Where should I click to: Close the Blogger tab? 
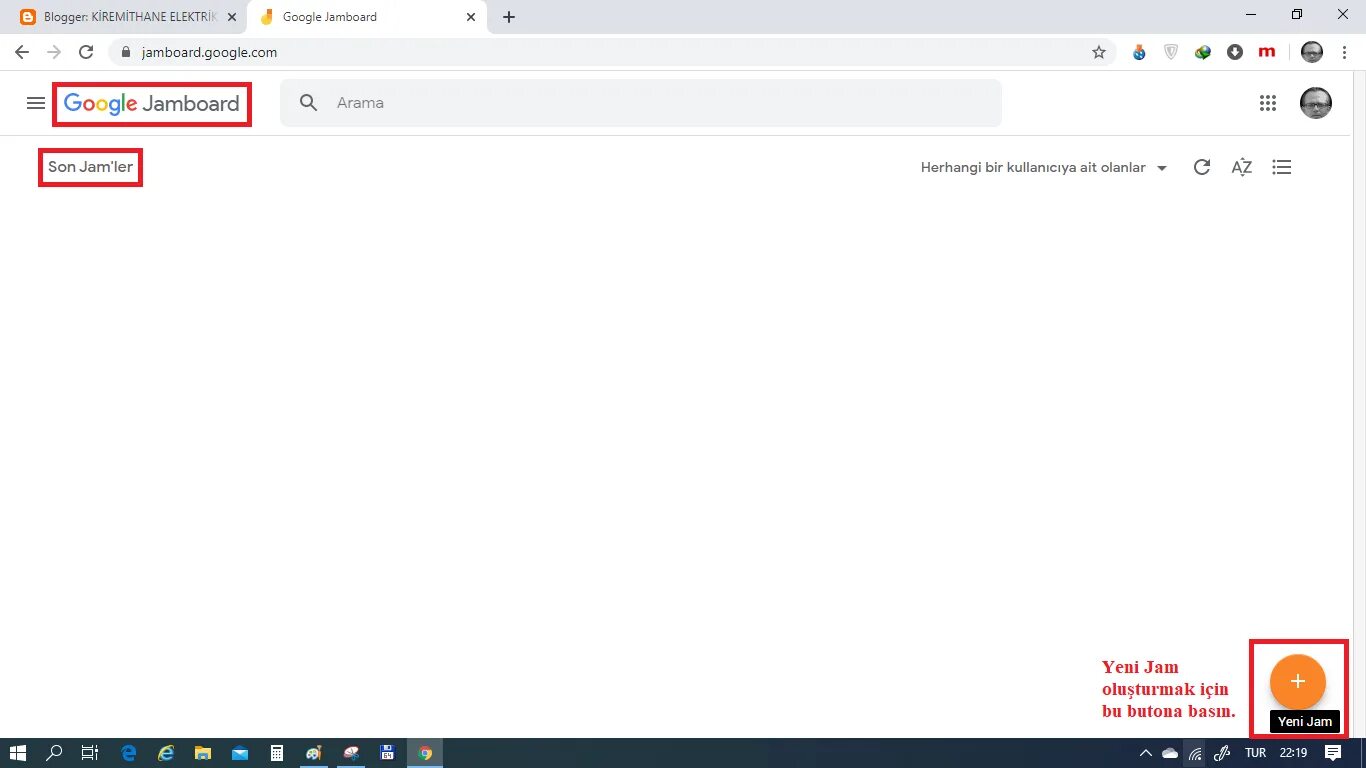point(232,17)
